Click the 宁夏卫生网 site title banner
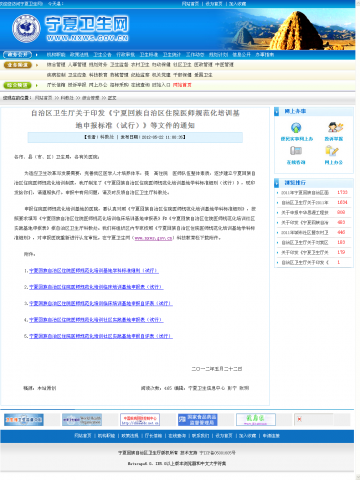 [87, 29]
